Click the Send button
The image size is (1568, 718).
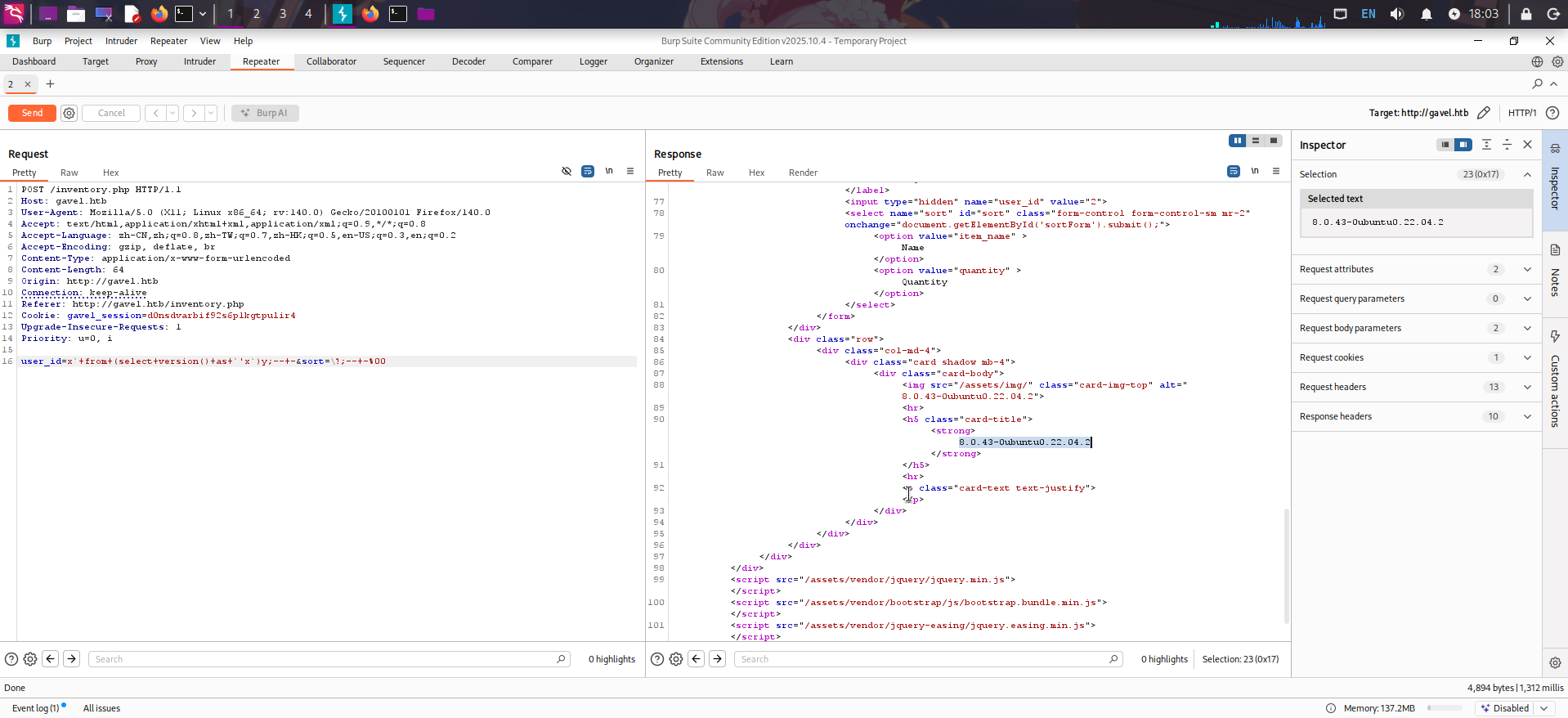click(x=32, y=114)
